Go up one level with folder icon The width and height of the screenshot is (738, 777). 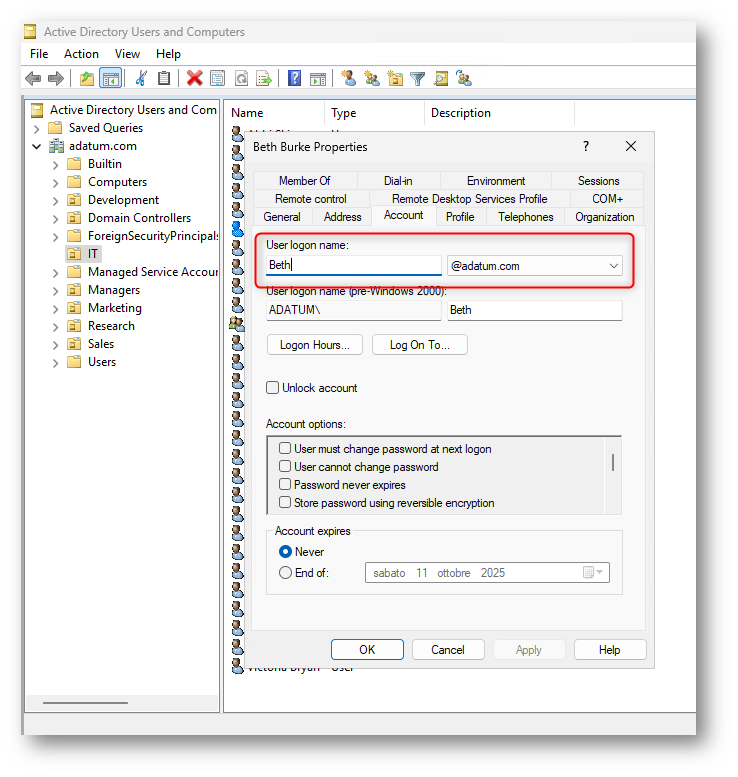87,78
